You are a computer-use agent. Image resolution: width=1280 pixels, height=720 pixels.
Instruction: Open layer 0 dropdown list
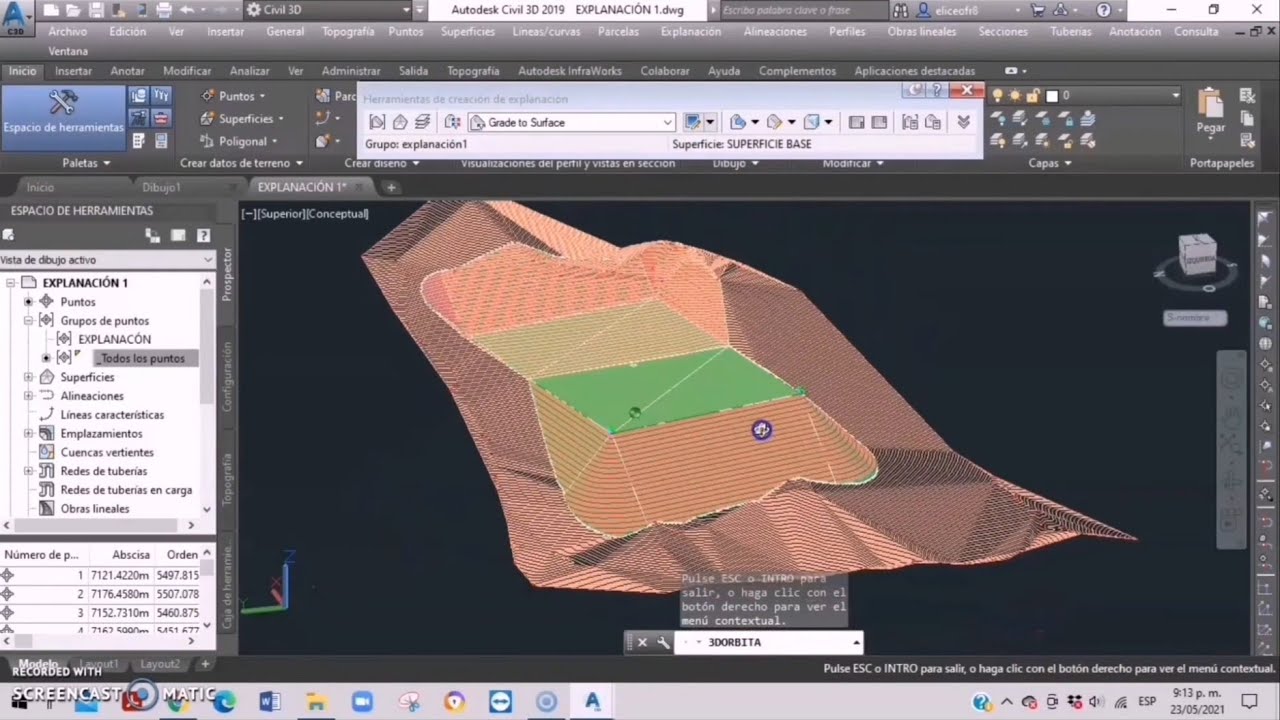[x=1175, y=95]
